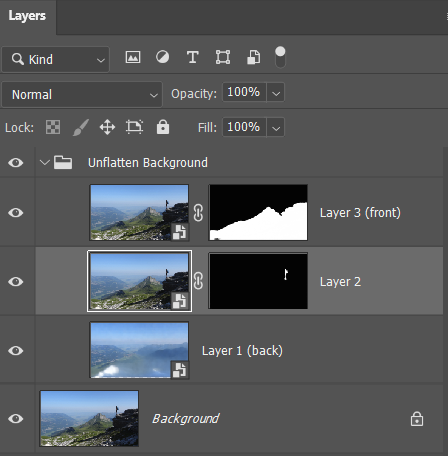Select Layer 2 image thumbnail
448x456 pixels.
(x=139, y=281)
